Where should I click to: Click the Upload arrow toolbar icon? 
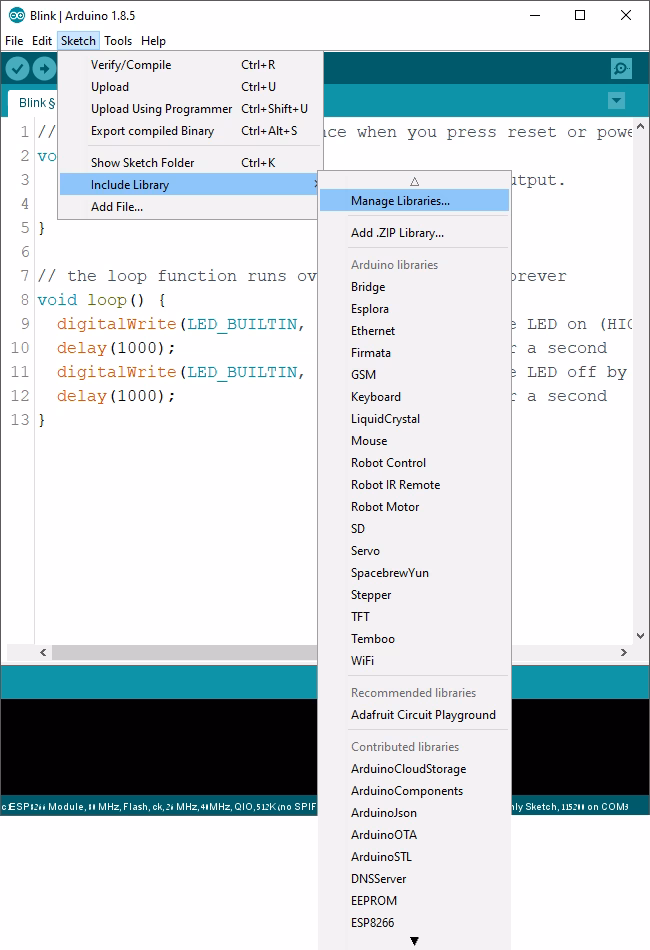44,68
